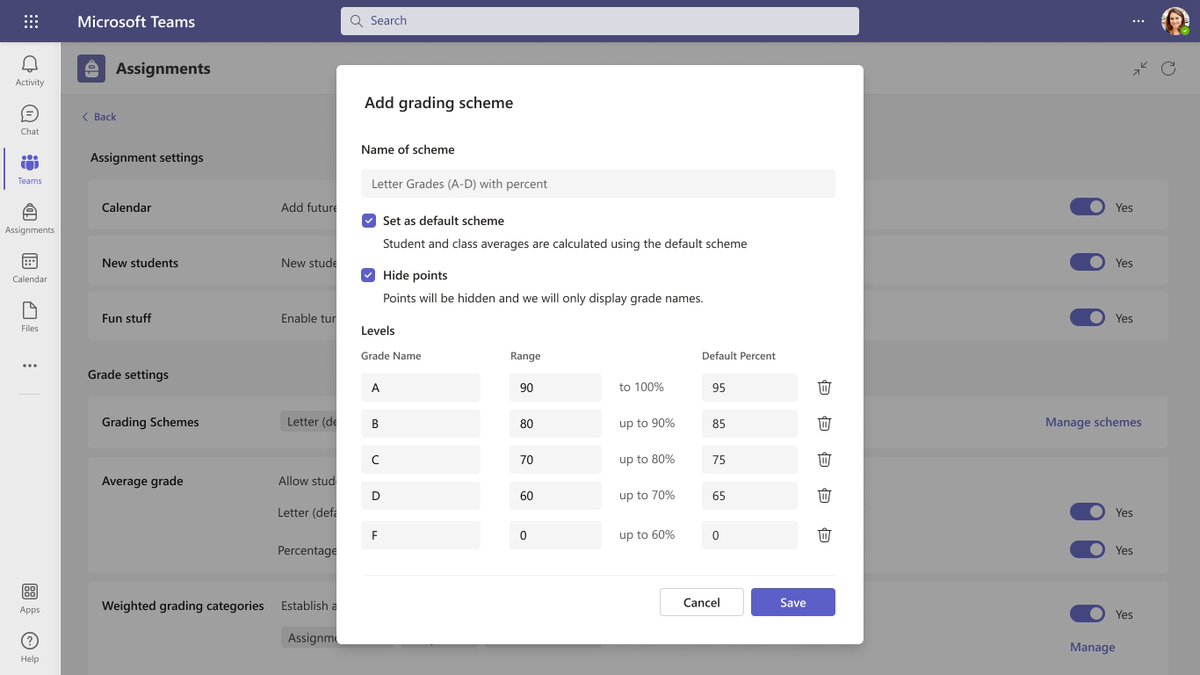This screenshot has width=1200, height=675.
Task: Open the Activity feed from the sidebar
Action: coord(29,68)
